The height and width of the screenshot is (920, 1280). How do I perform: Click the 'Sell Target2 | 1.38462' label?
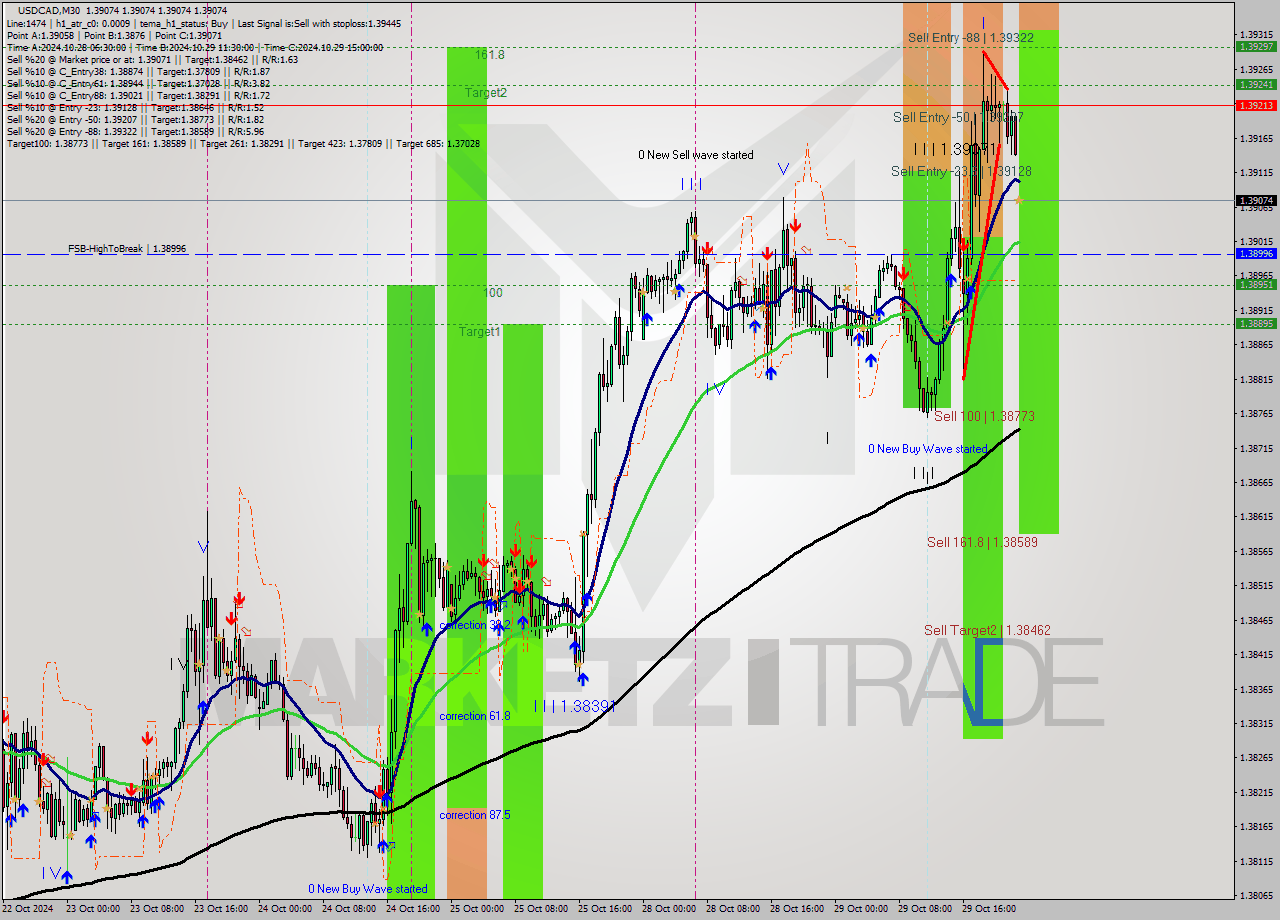[x=987, y=630]
